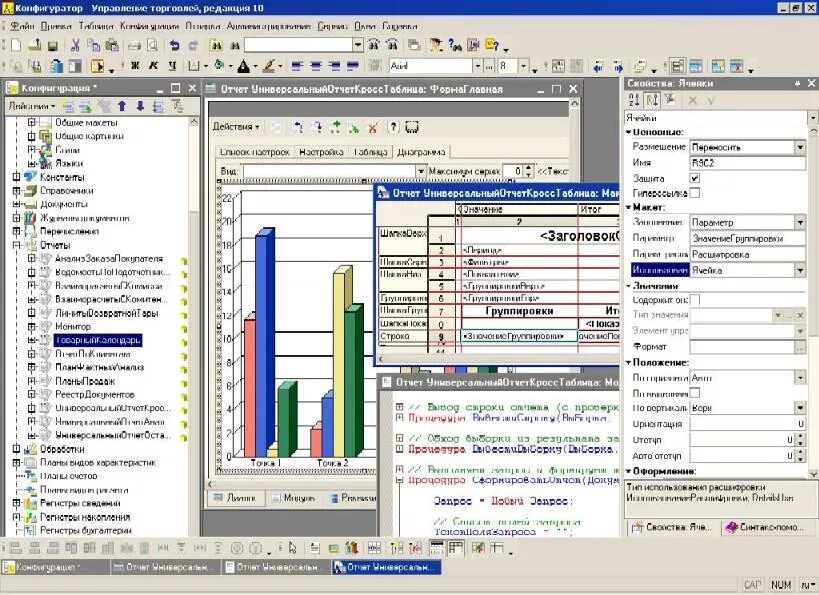
Task: Click the Copy icon in the main toolbar
Action: 93,45
